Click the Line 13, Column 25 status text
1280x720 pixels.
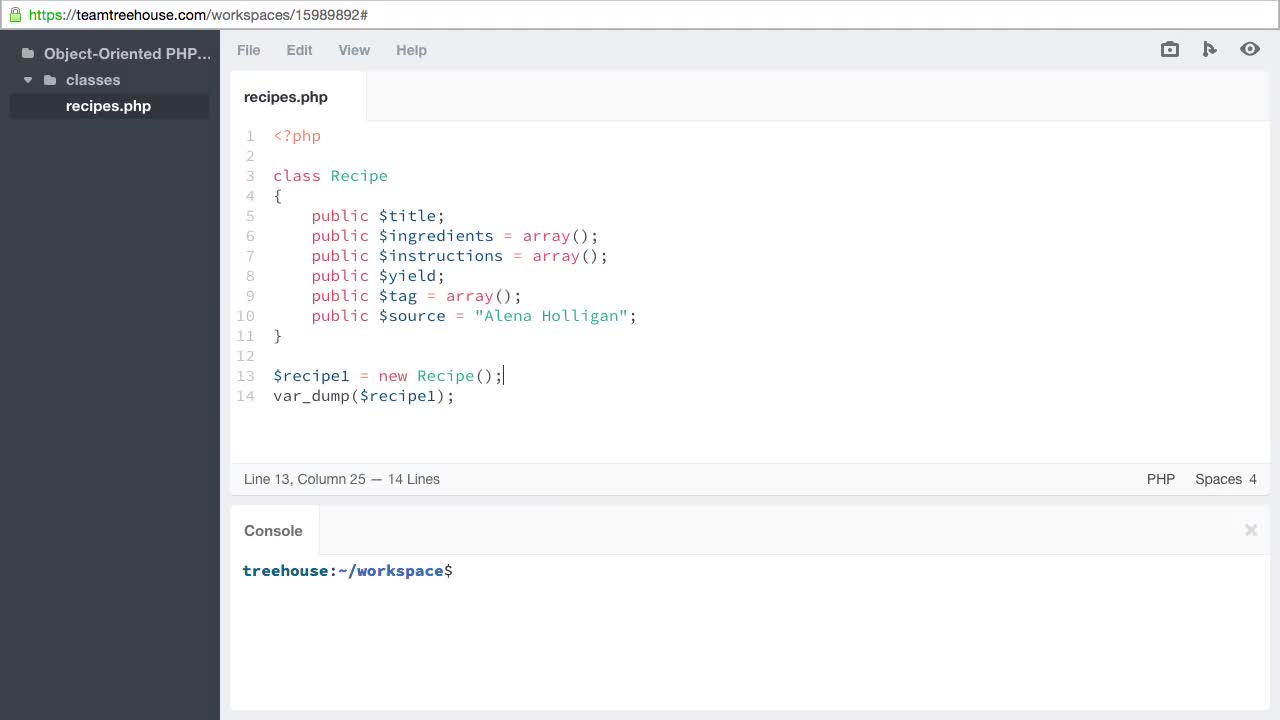click(x=305, y=479)
